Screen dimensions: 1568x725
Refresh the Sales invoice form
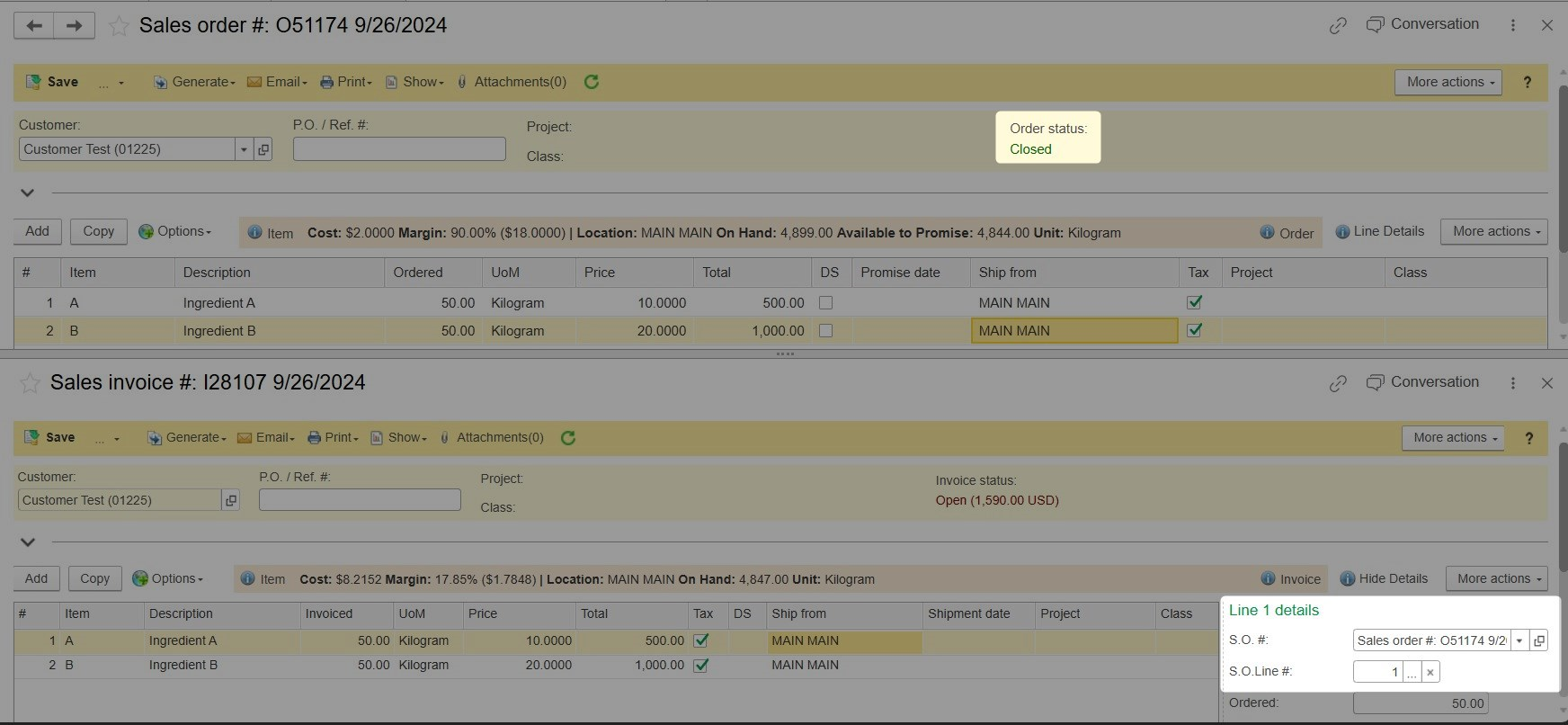coord(568,438)
